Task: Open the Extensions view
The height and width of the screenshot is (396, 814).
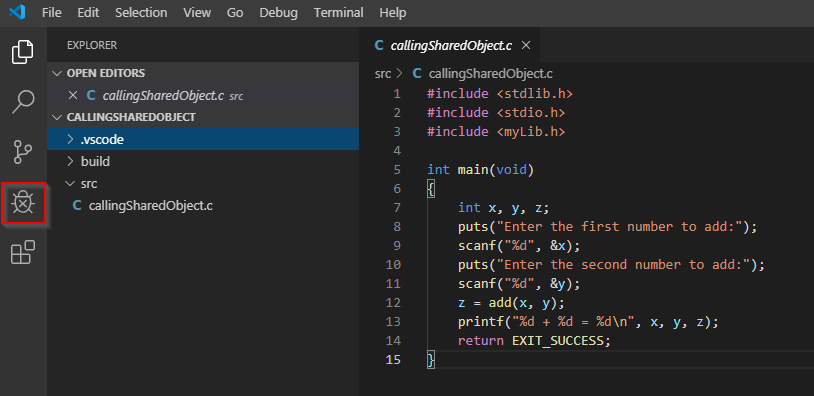Action: [23, 252]
